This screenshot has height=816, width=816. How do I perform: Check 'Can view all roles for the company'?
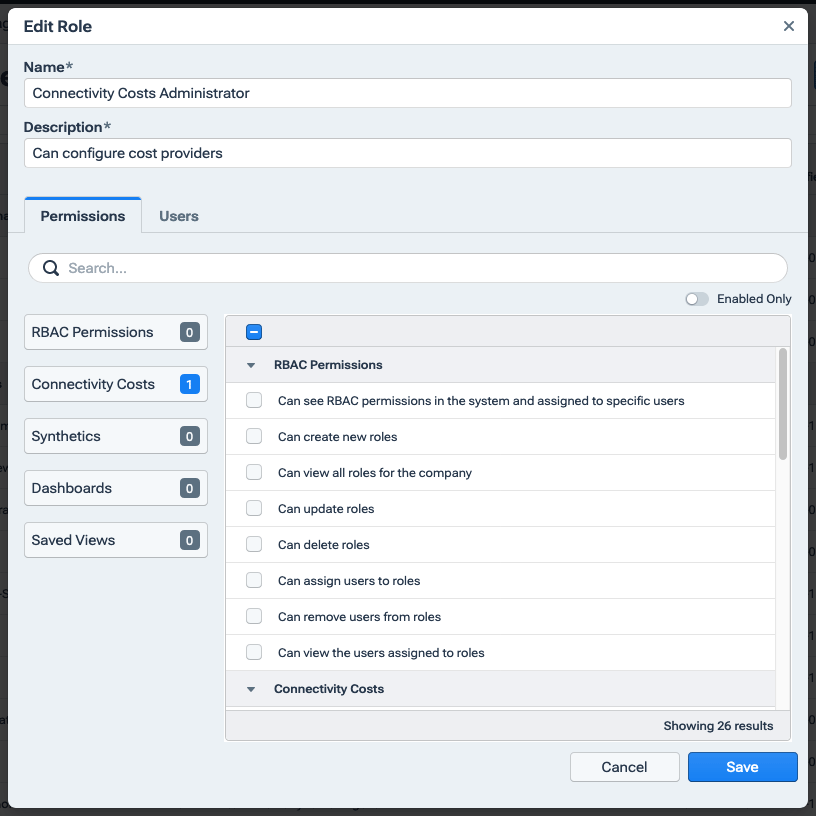pyautogui.click(x=253, y=472)
